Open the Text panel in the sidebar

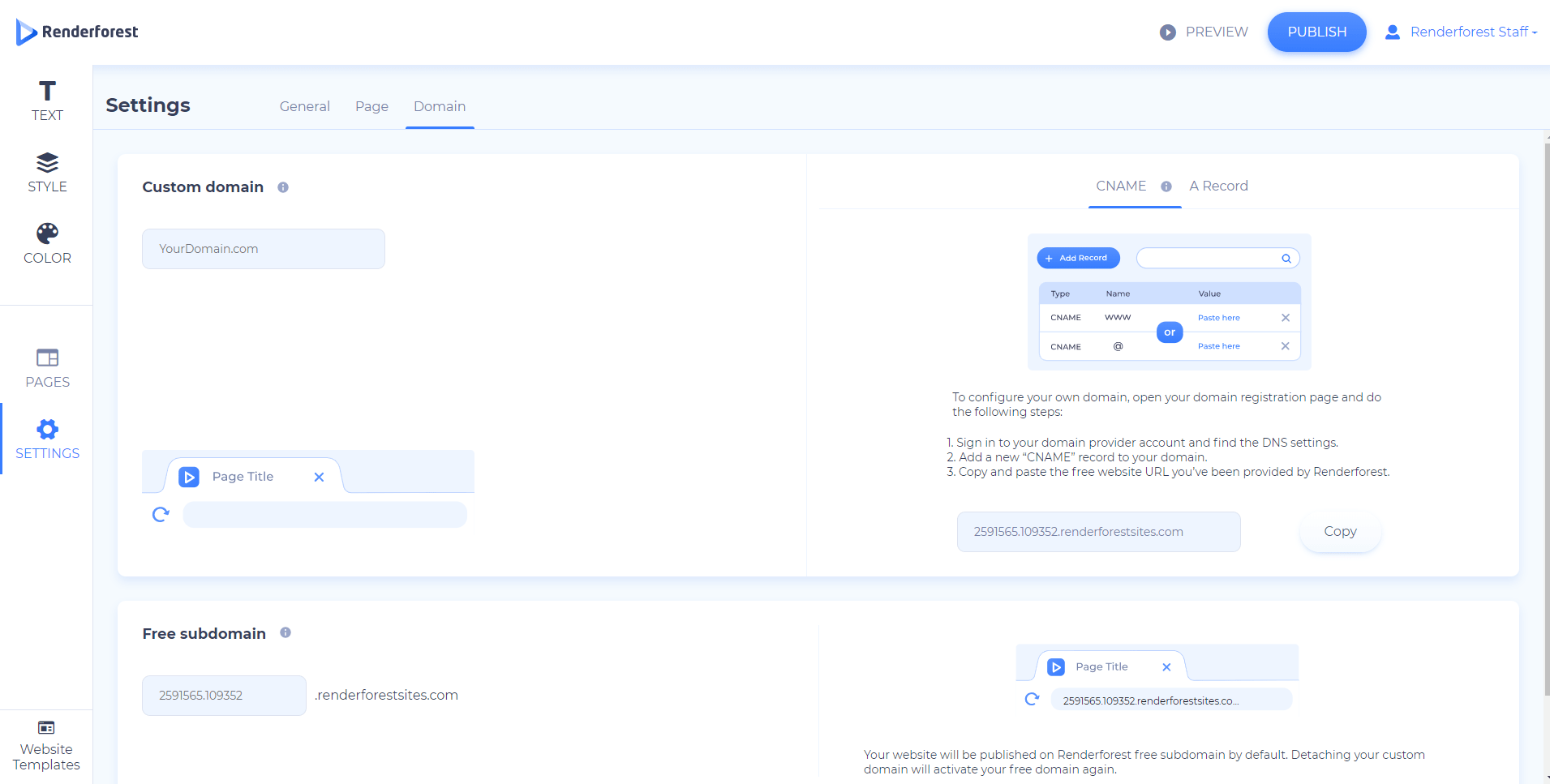[x=46, y=99]
